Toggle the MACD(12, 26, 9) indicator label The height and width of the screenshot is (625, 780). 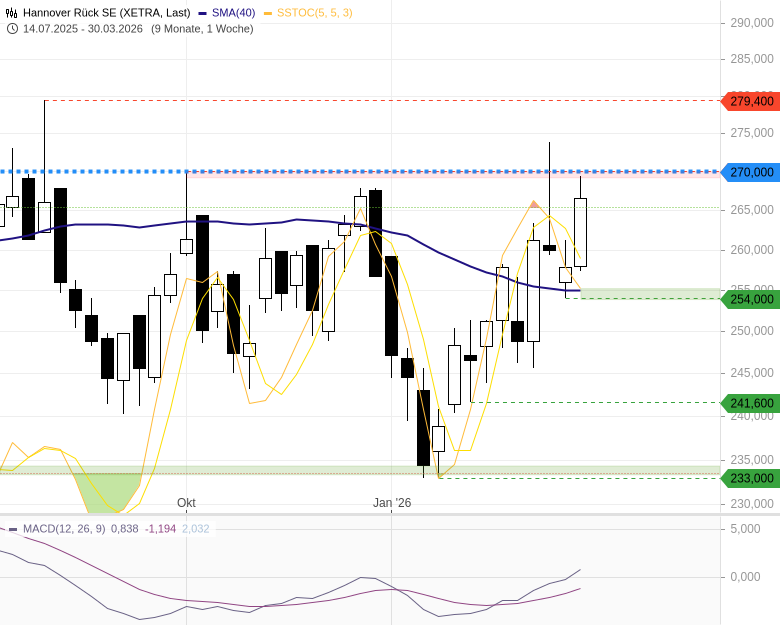point(64,528)
